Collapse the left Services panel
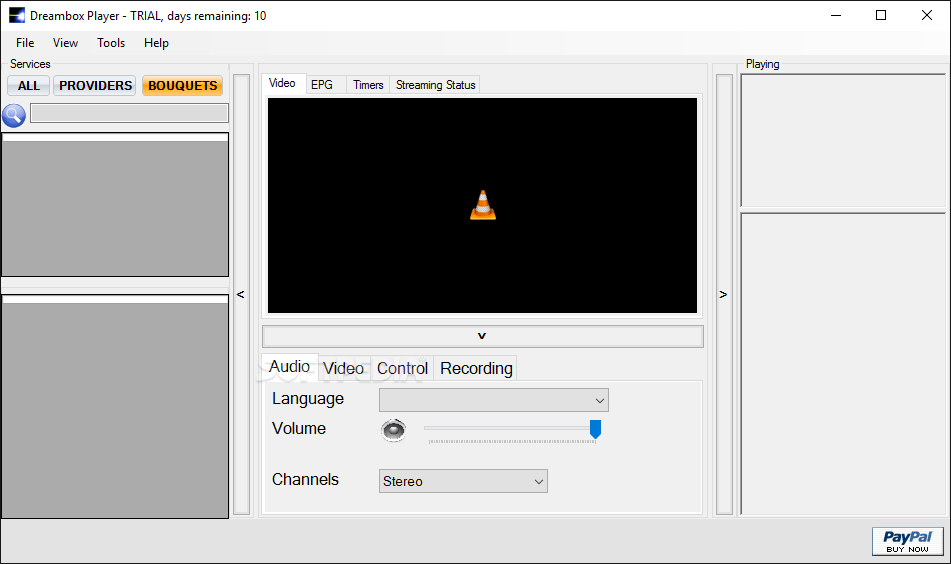The image size is (951, 564). (241, 295)
